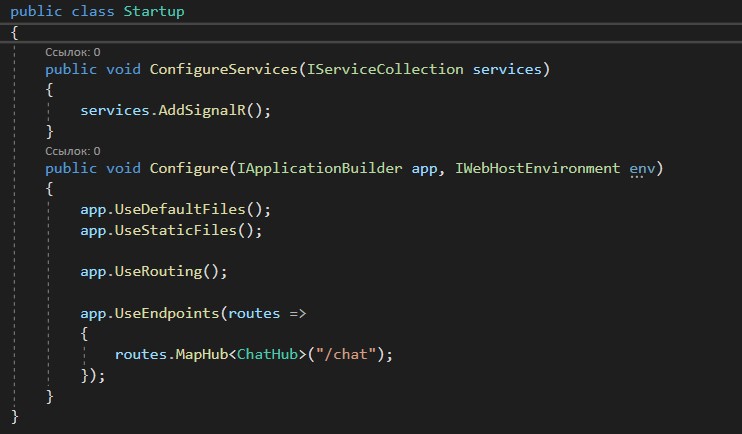Click the closing brace of the Startup class
The width and height of the screenshot is (742, 434).
(15, 416)
